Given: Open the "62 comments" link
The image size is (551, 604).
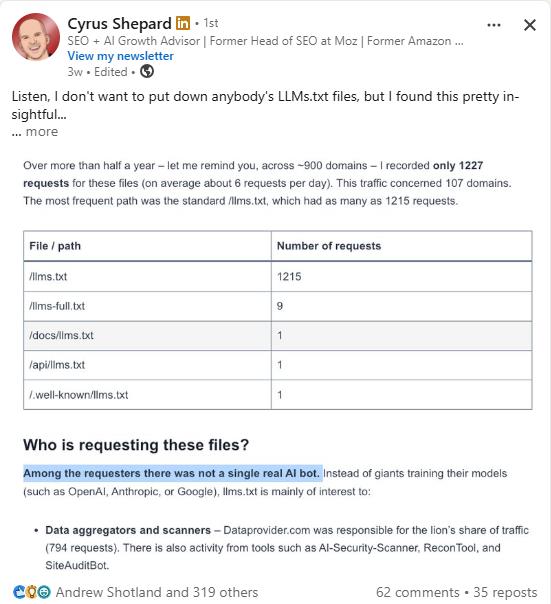Looking at the screenshot, I should (x=418, y=592).
